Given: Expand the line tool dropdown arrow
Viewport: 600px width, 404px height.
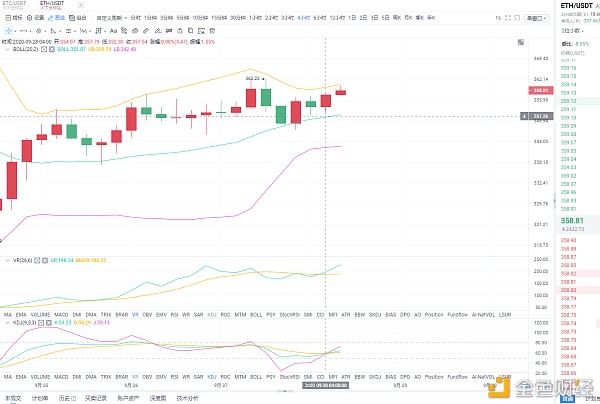Looking at the screenshot, I should click(x=30, y=31).
